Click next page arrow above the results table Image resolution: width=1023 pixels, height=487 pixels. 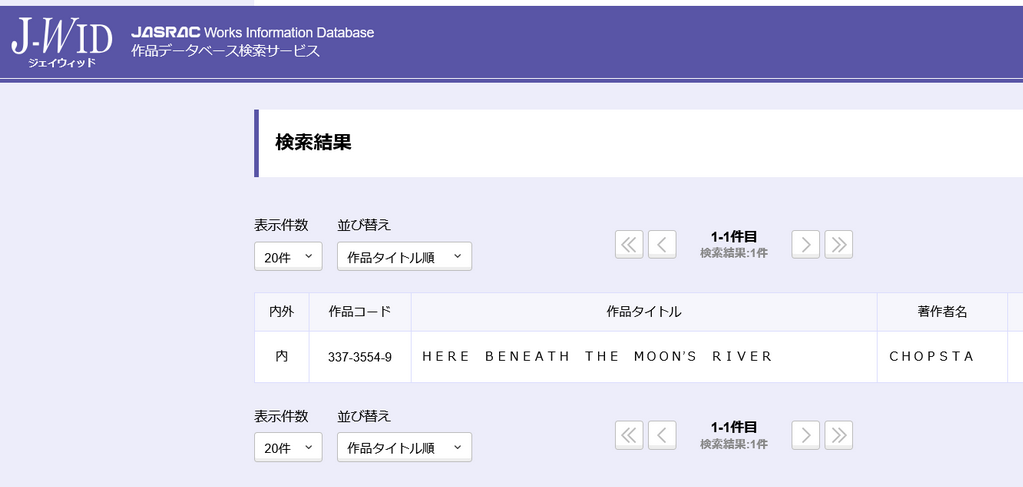click(x=806, y=244)
